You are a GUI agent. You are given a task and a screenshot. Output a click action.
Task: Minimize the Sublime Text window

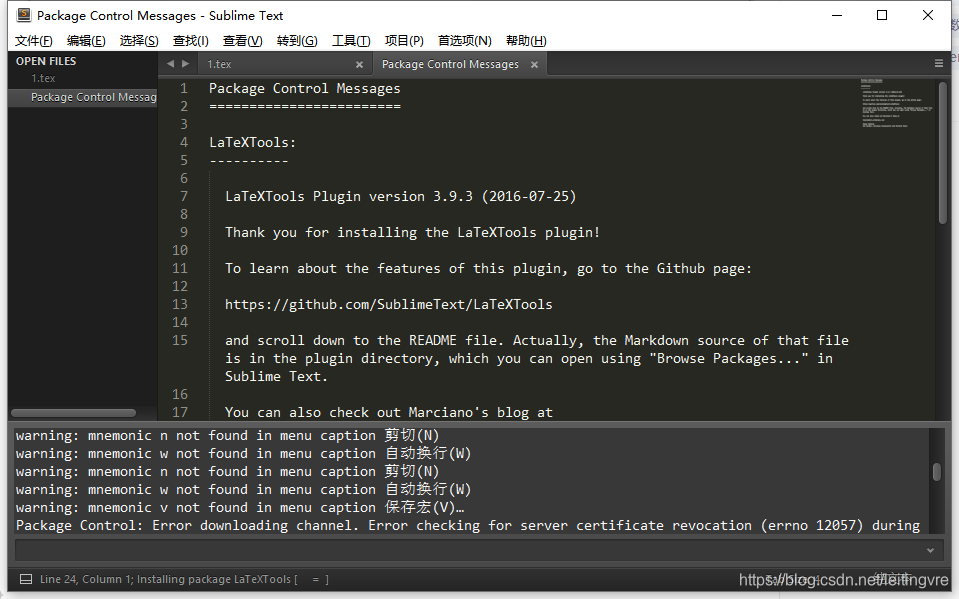(x=837, y=15)
